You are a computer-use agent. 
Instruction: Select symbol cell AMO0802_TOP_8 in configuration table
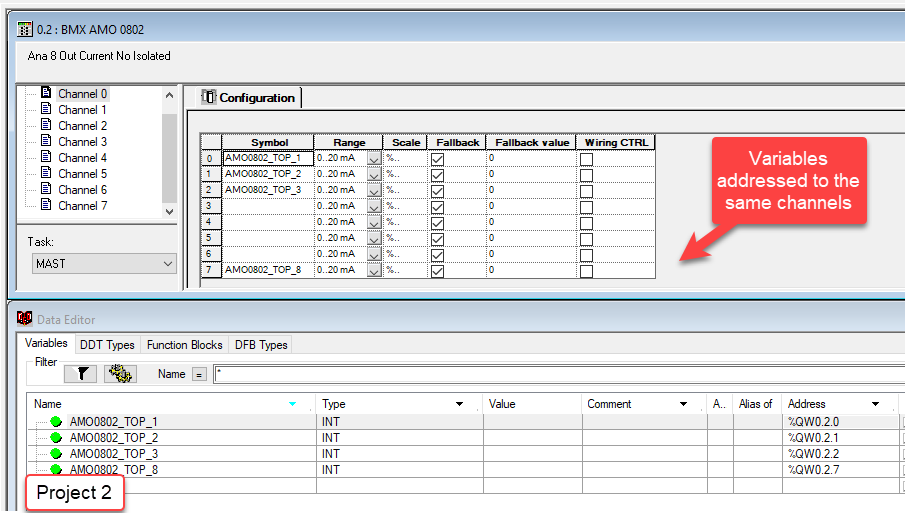click(268, 270)
